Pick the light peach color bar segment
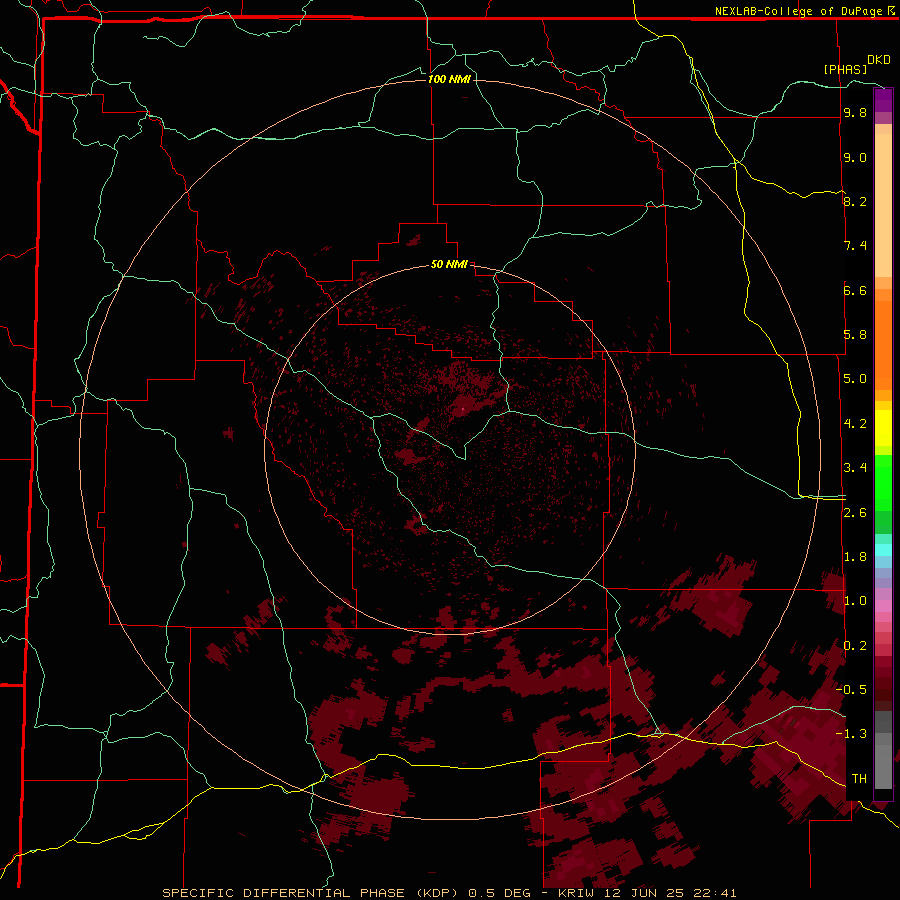Screen dimensions: 900x900 click(x=883, y=207)
